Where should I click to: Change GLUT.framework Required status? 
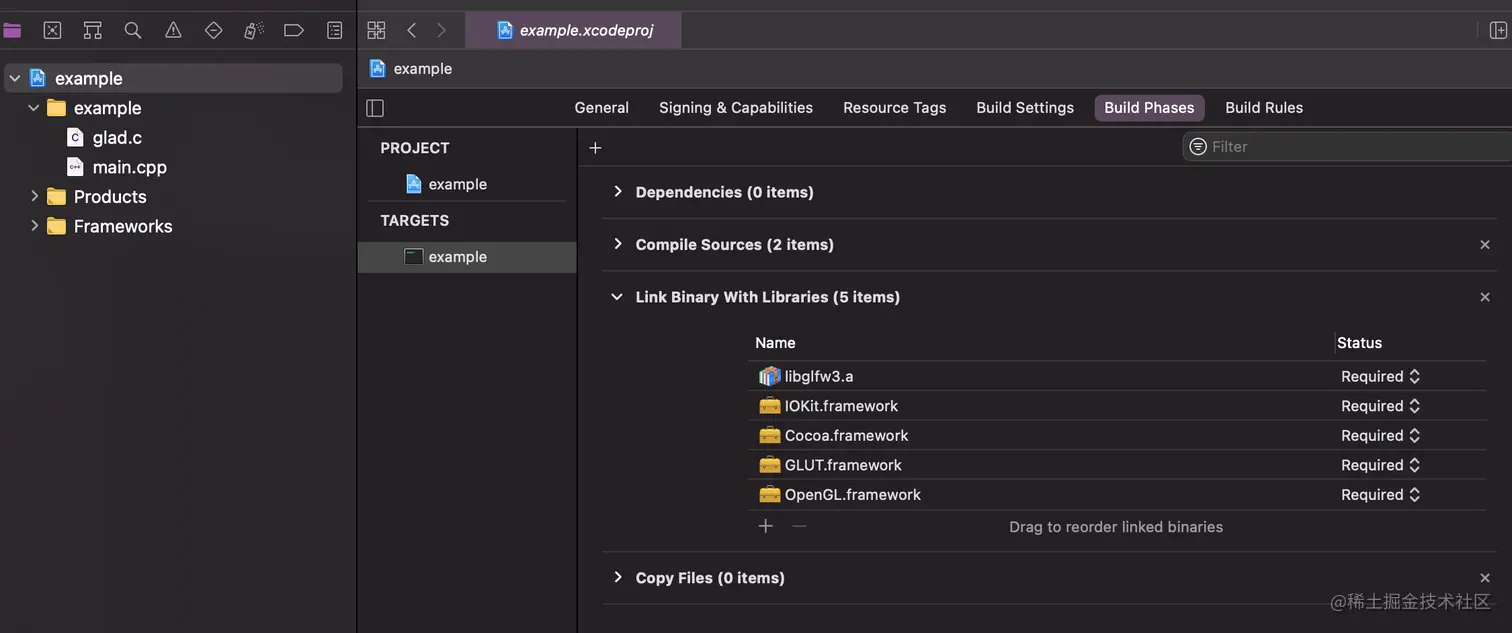pos(1380,465)
